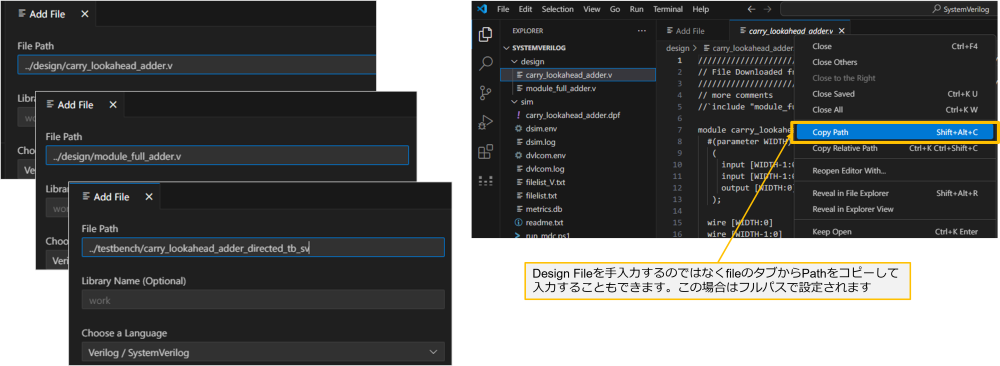Viewport: 1000px width, 366px height.
Task: Open the Run and Debug view icon
Action: 486,122
